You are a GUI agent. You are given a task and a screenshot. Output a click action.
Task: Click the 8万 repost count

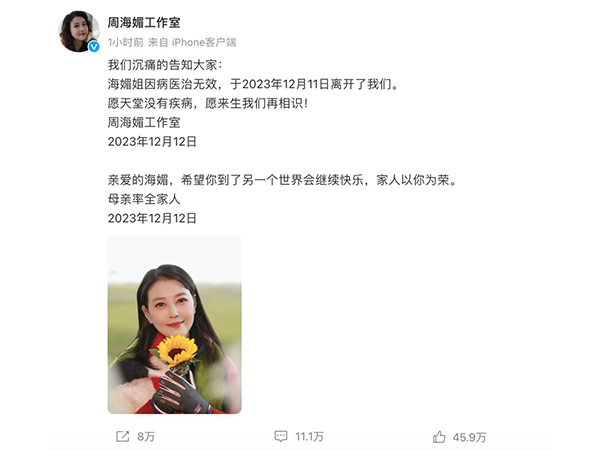point(146,437)
